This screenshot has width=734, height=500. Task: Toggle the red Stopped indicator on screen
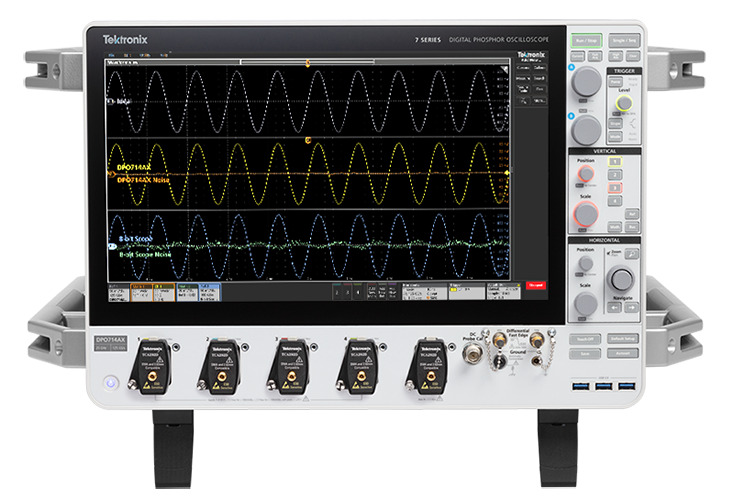[x=536, y=285]
